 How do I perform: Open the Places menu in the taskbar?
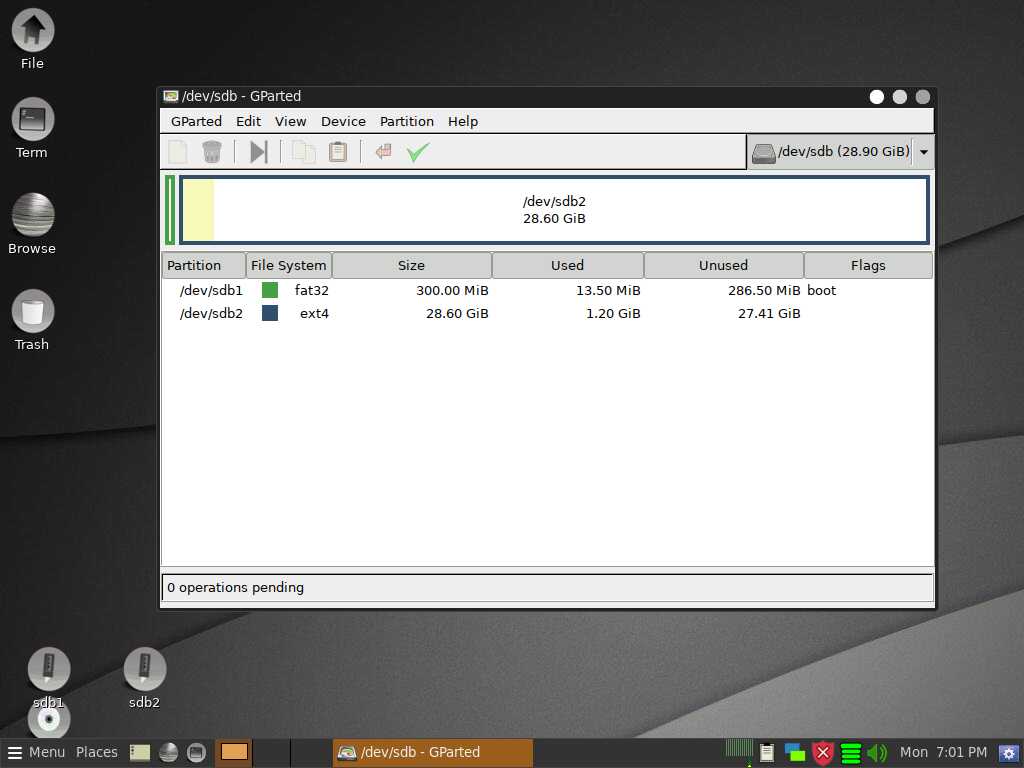(97, 752)
